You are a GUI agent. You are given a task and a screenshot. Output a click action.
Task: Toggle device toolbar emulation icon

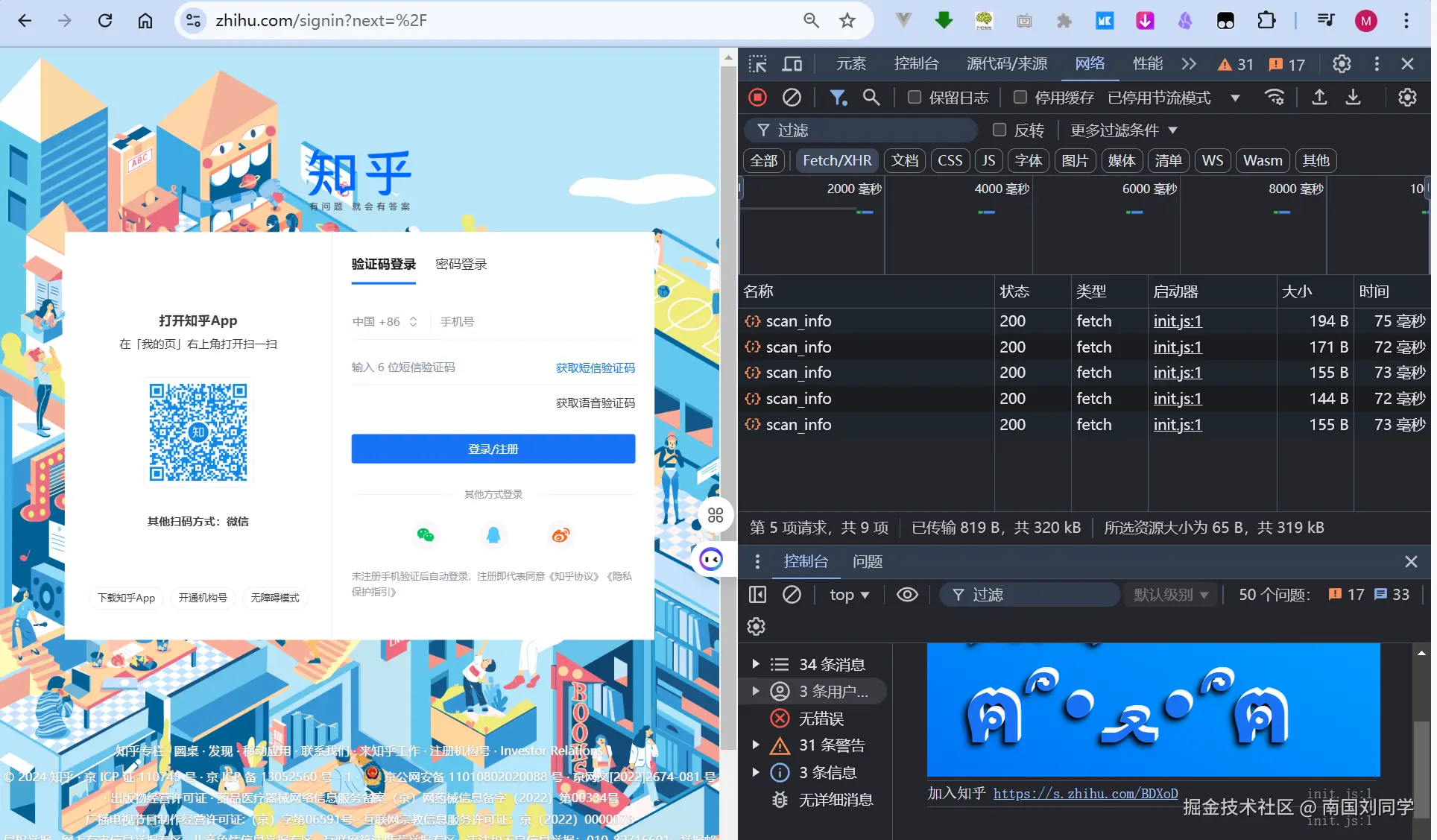tap(792, 64)
